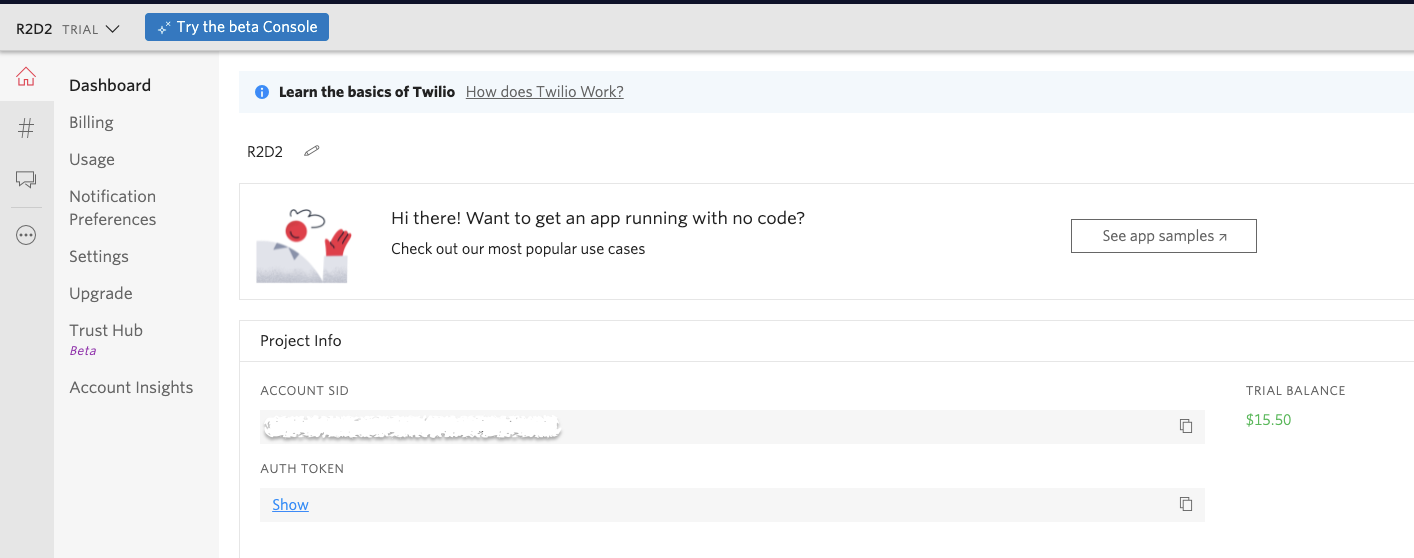Open Trust Hub Beta

106,339
